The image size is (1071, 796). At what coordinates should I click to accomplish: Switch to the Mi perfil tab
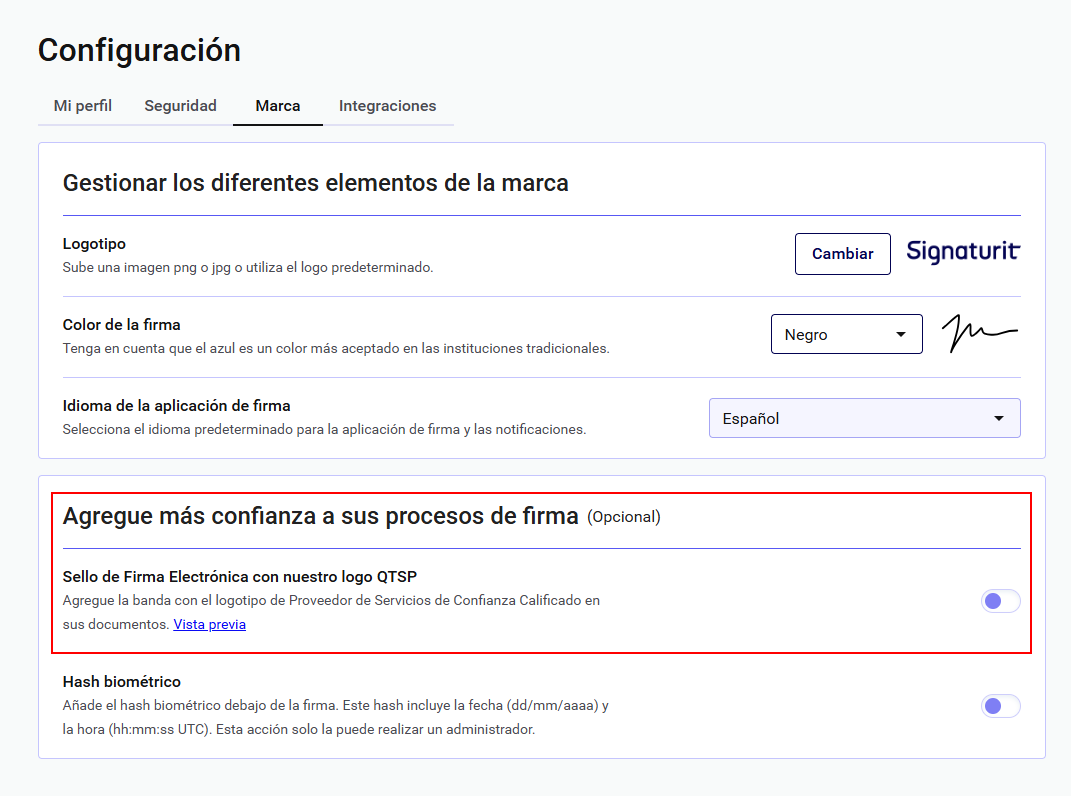click(83, 106)
